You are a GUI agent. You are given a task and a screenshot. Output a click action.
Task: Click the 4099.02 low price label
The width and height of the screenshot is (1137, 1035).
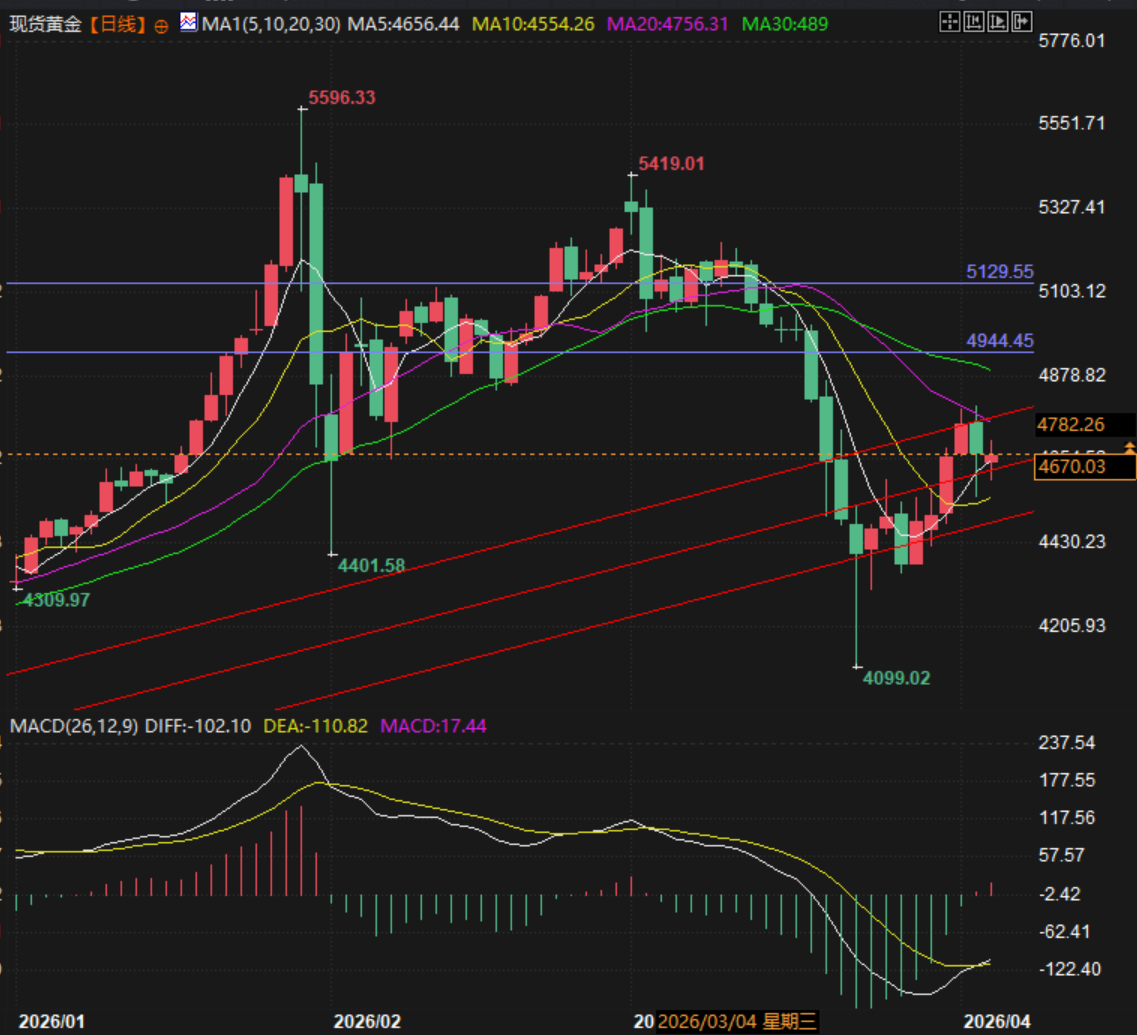coord(896,677)
